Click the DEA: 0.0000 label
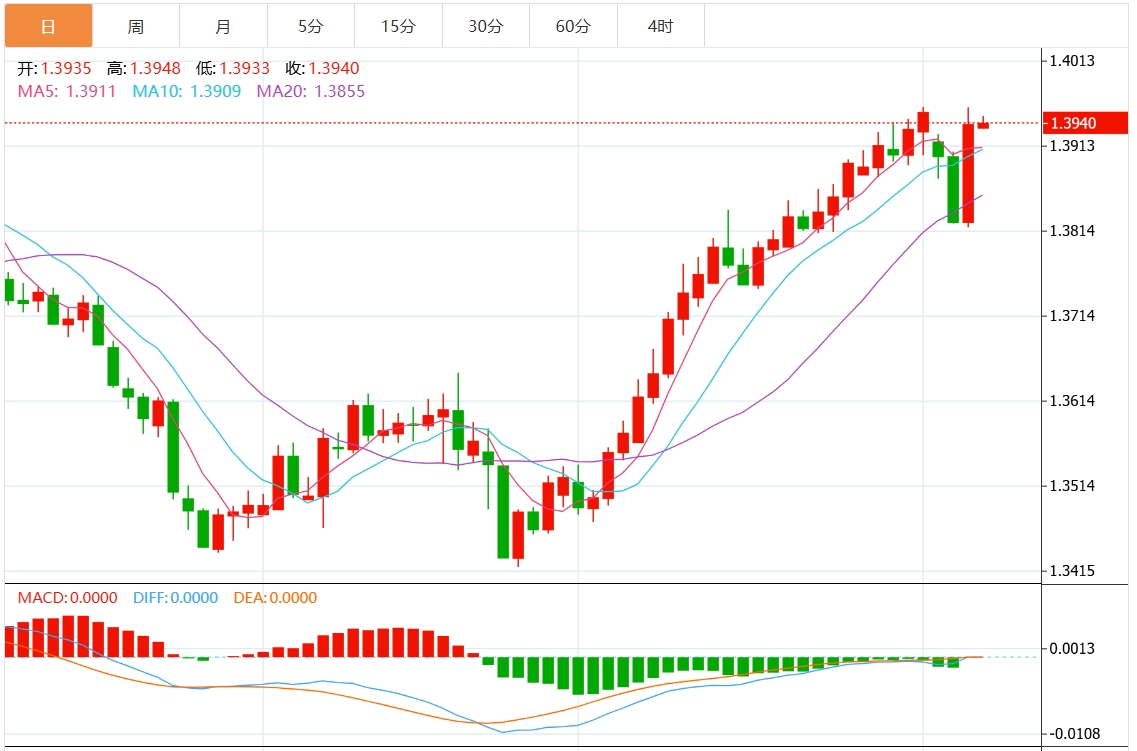1137x751 pixels. pos(275,597)
